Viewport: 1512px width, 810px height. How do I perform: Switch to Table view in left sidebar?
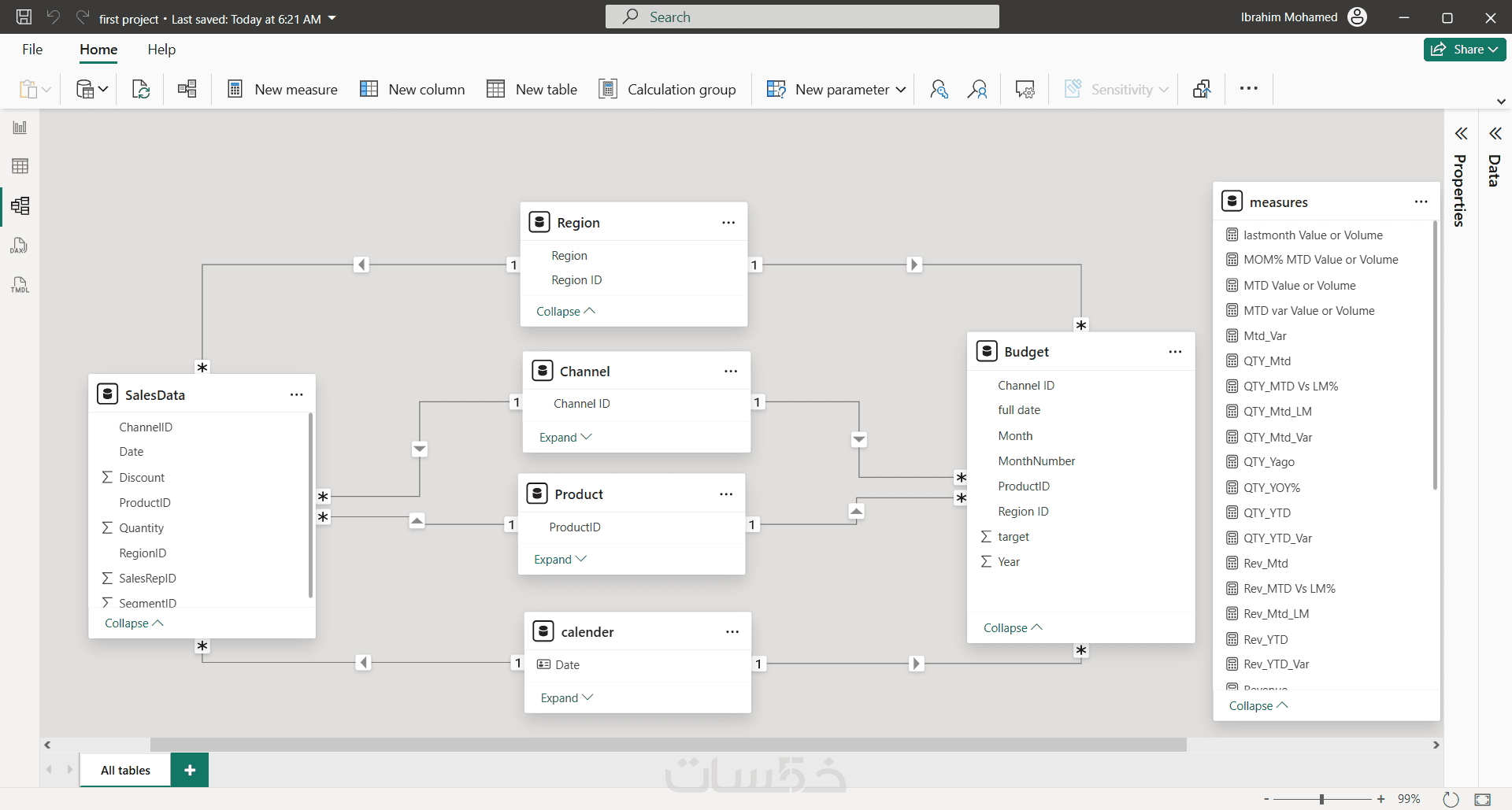(x=20, y=166)
